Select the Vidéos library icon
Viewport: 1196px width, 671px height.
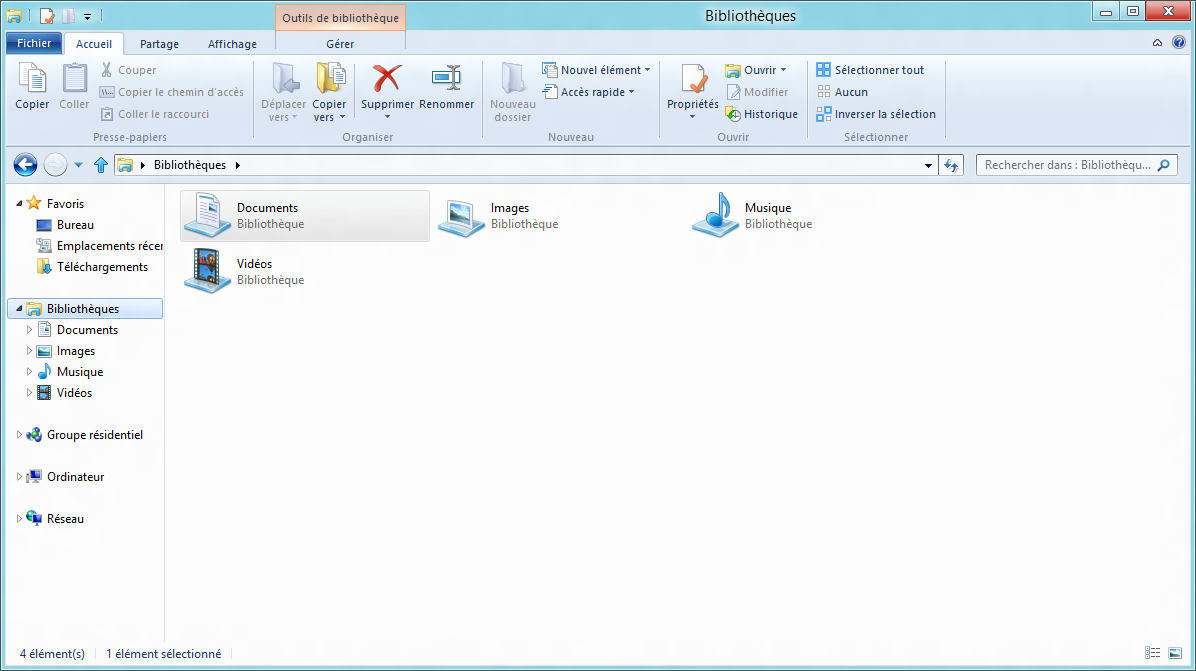pos(207,271)
